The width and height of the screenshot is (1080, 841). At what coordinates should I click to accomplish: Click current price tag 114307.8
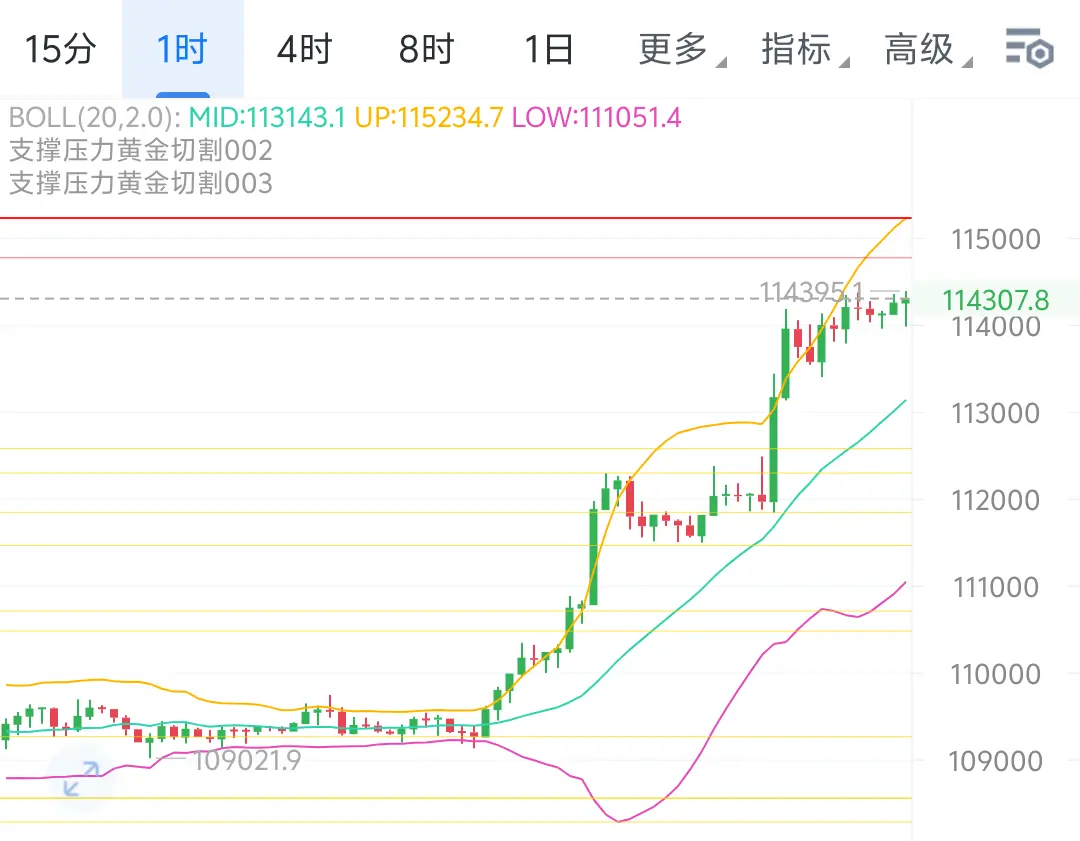[995, 300]
